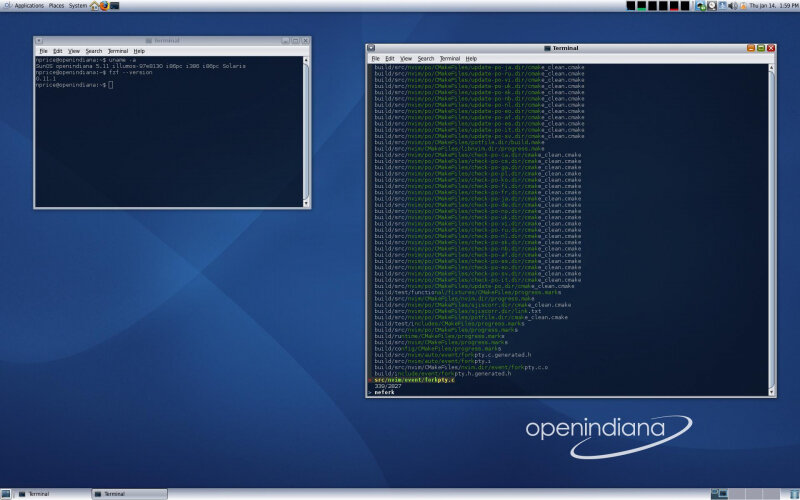Switch to first workspace in workspace switcher
Screen dimensions: 800x500
[x=719, y=494]
